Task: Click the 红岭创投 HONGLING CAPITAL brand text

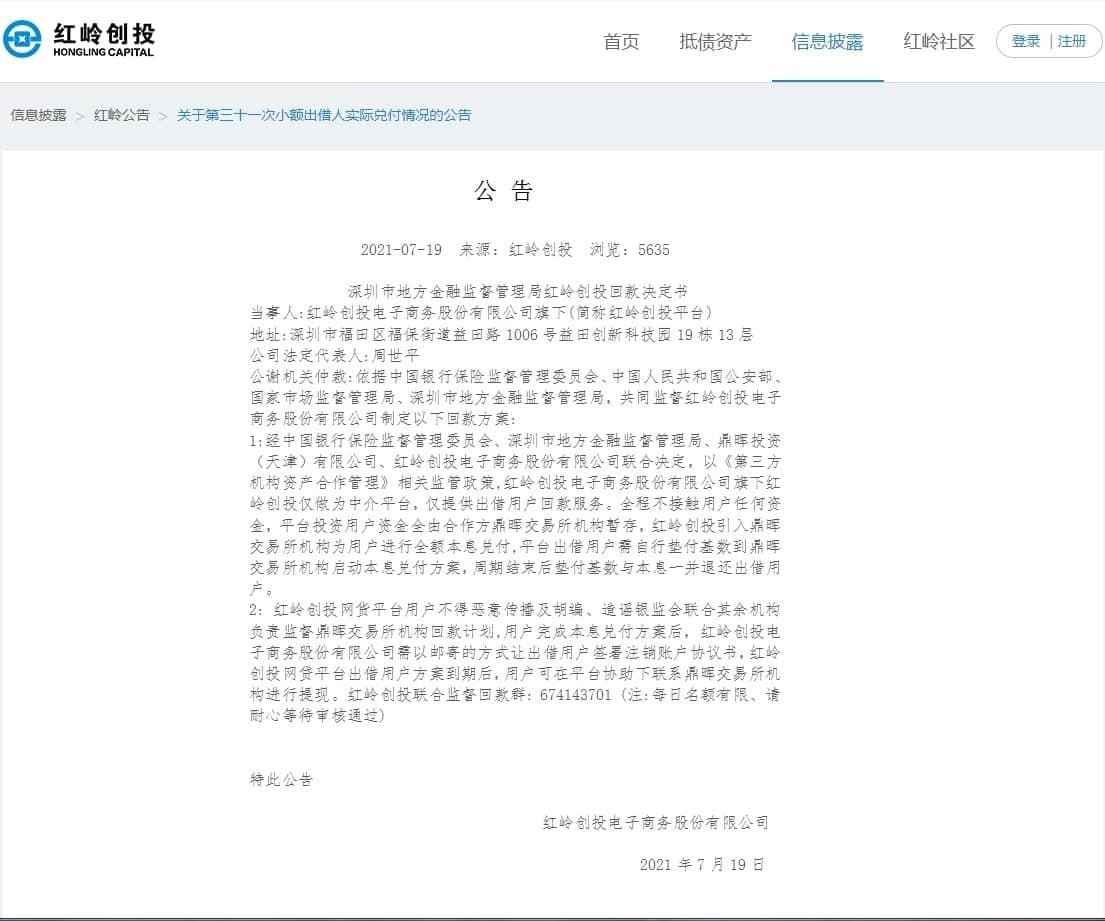Action: (104, 39)
